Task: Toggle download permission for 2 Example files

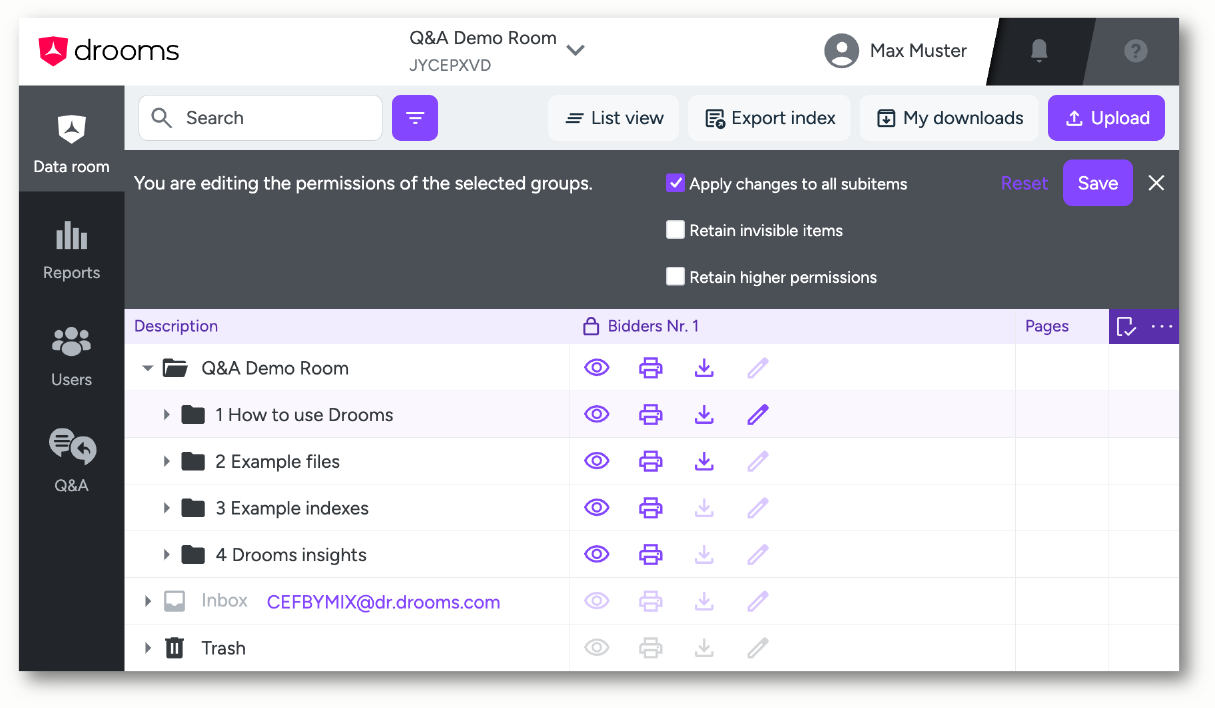Action: tap(704, 461)
